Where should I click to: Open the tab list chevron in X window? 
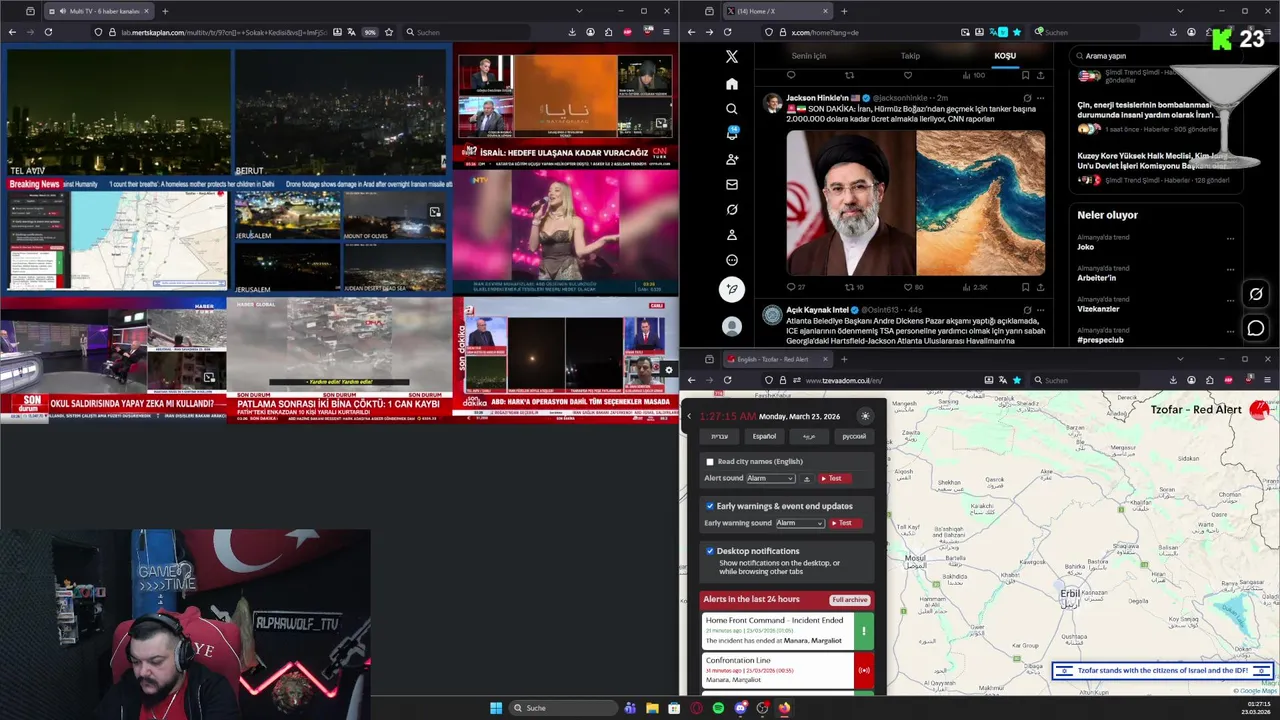point(1180,11)
